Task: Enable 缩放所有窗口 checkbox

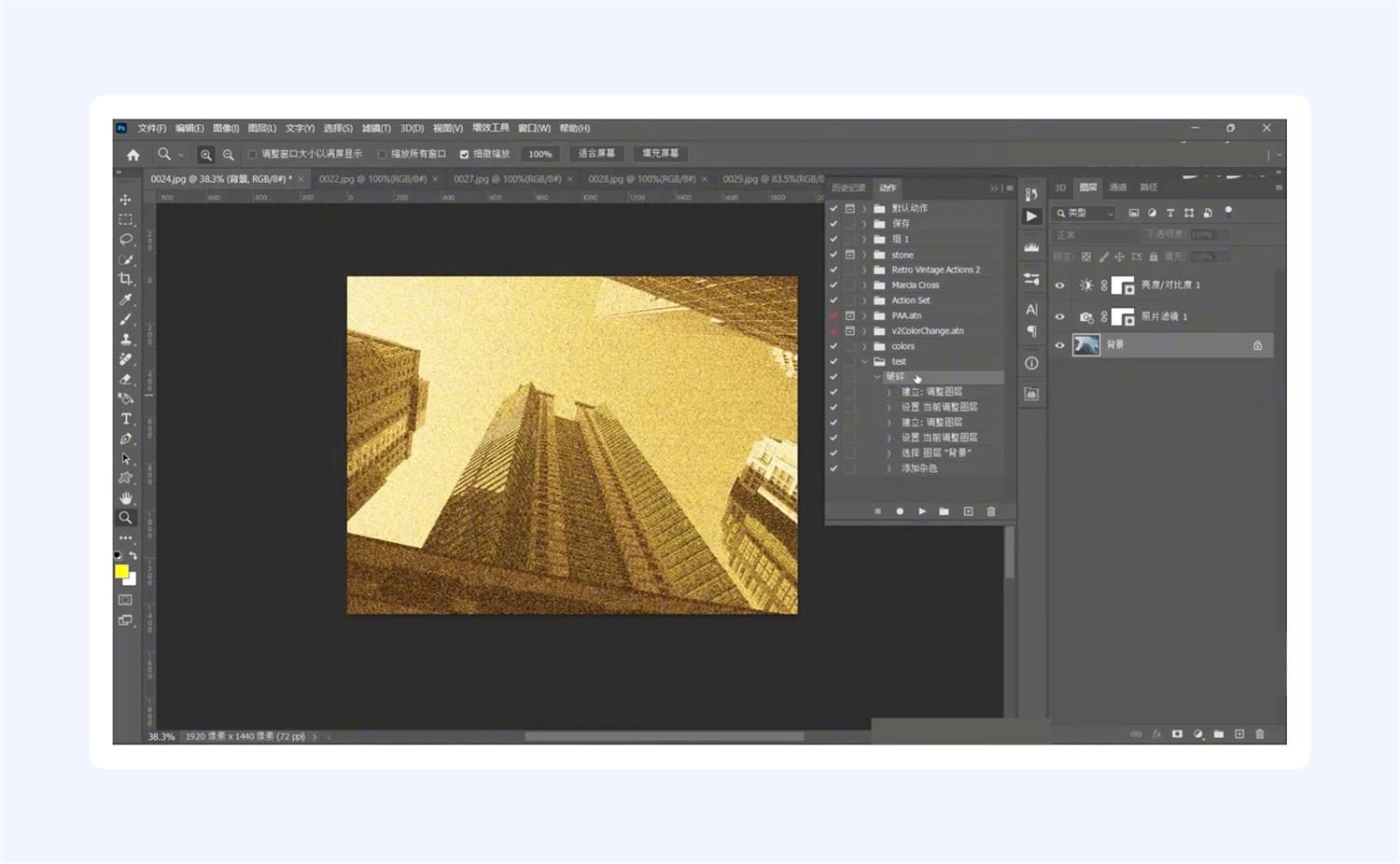Action: 382,154
